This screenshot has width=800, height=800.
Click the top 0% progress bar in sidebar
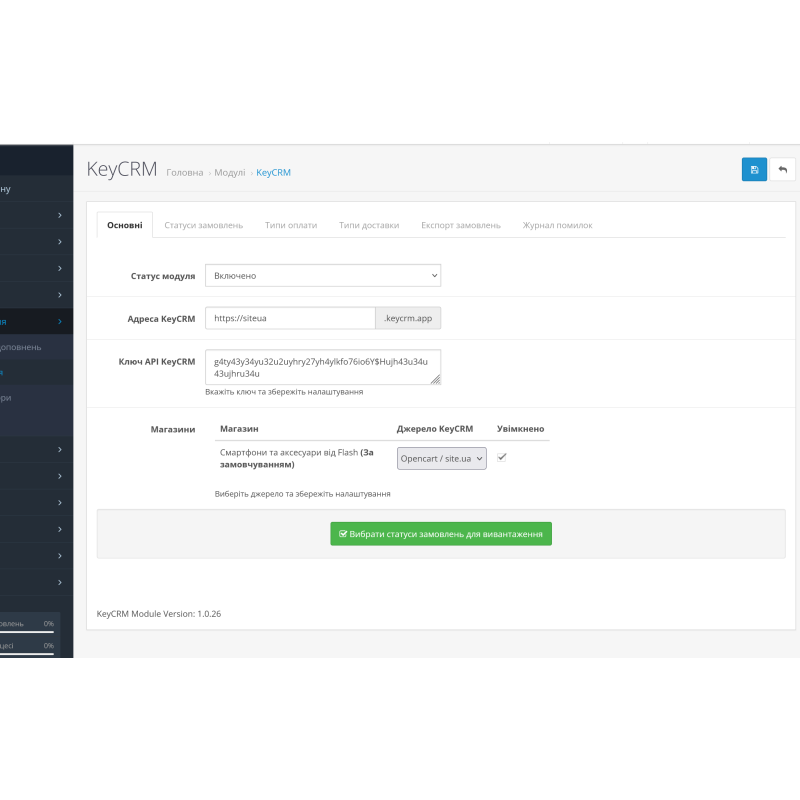coord(27,632)
